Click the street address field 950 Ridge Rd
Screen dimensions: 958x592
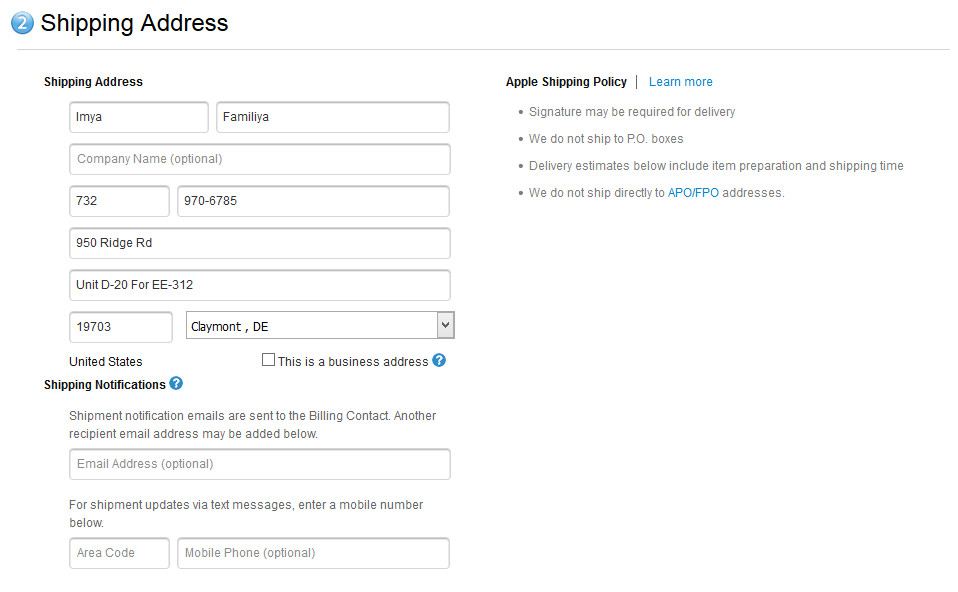(x=259, y=243)
